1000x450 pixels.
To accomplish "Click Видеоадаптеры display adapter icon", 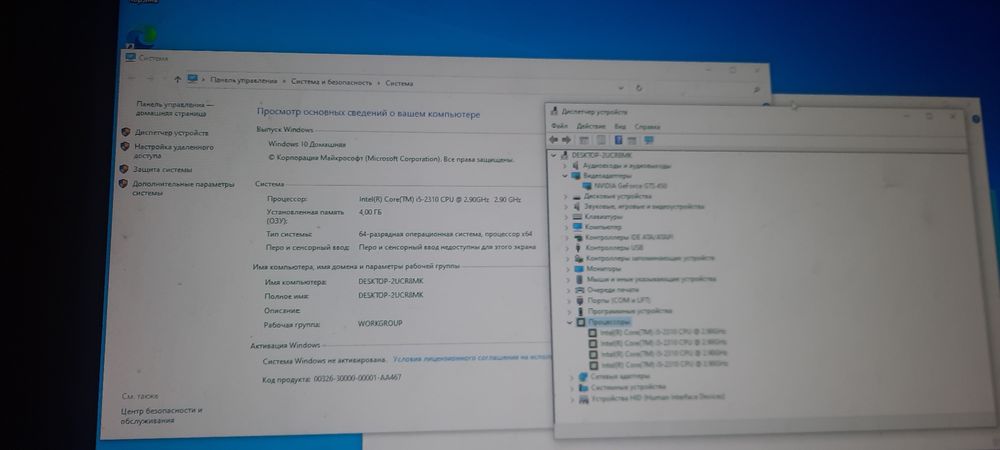I will coord(576,175).
